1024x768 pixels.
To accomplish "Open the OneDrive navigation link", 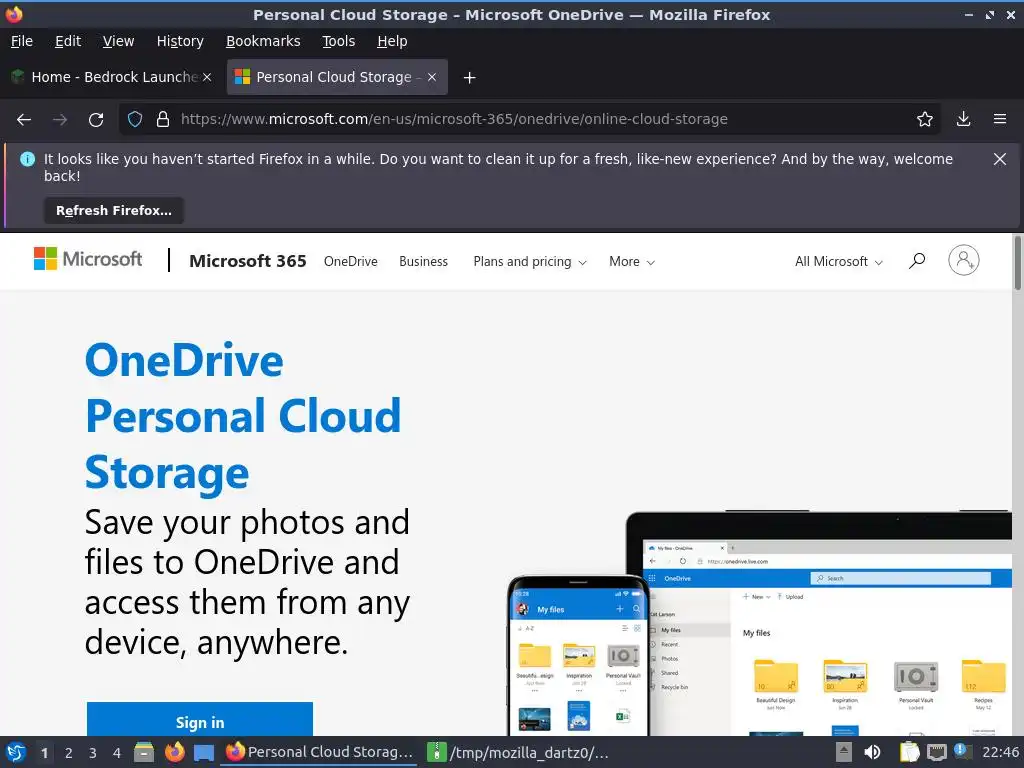I will (x=351, y=261).
